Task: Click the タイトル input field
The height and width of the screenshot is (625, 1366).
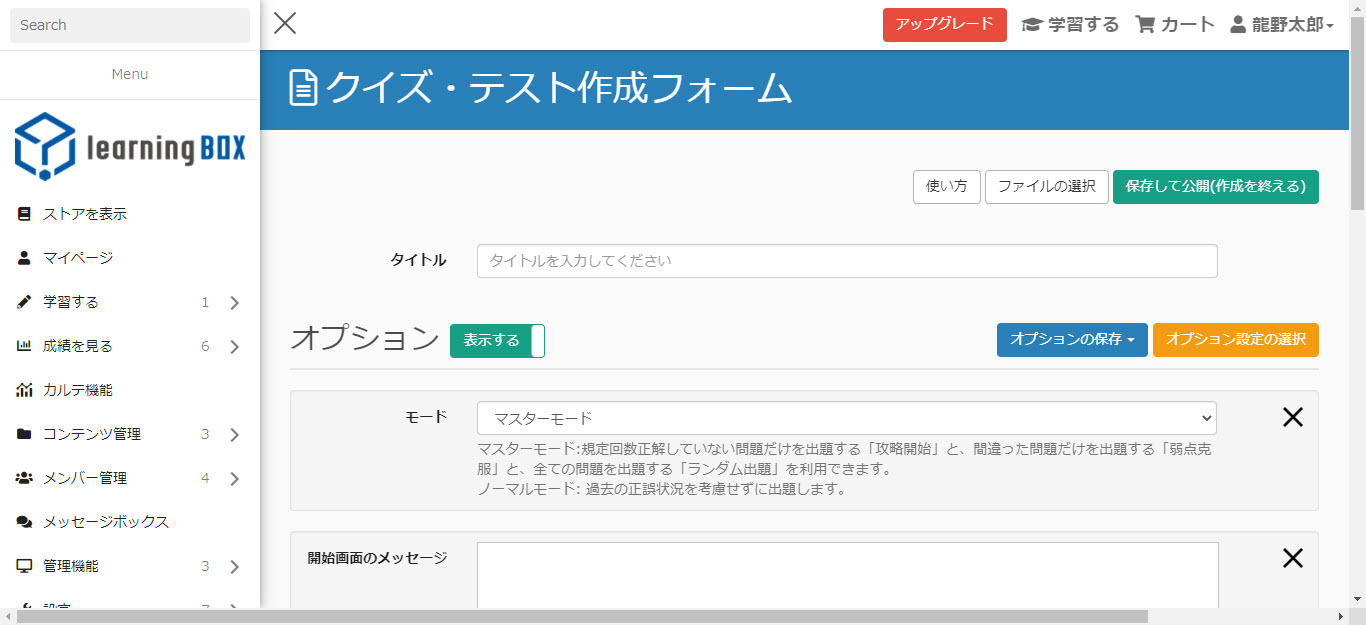Action: [846, 261]
